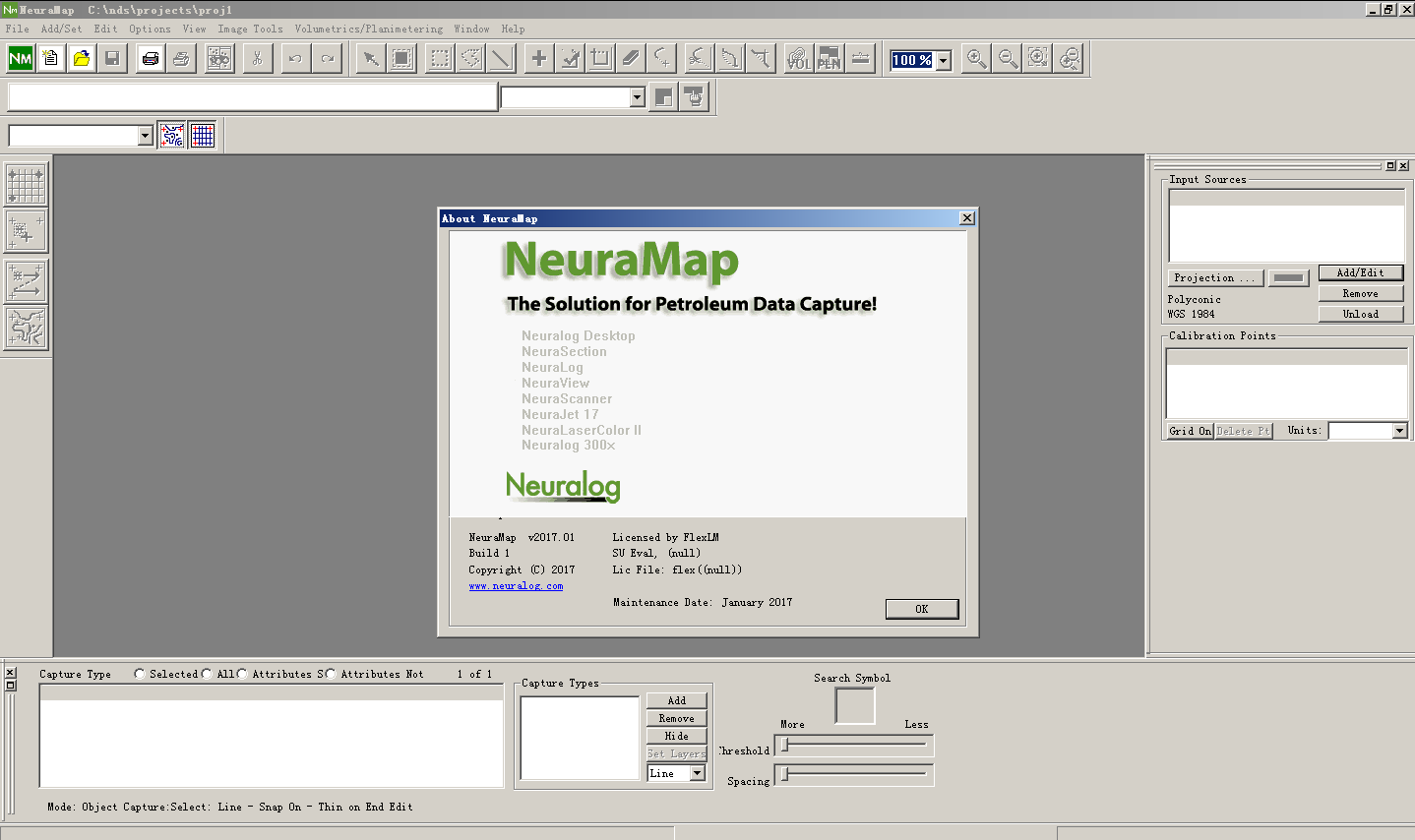Click the color swatch next to Projection
Screen dimensions: 1415x840
click(x=1288, y=278)
